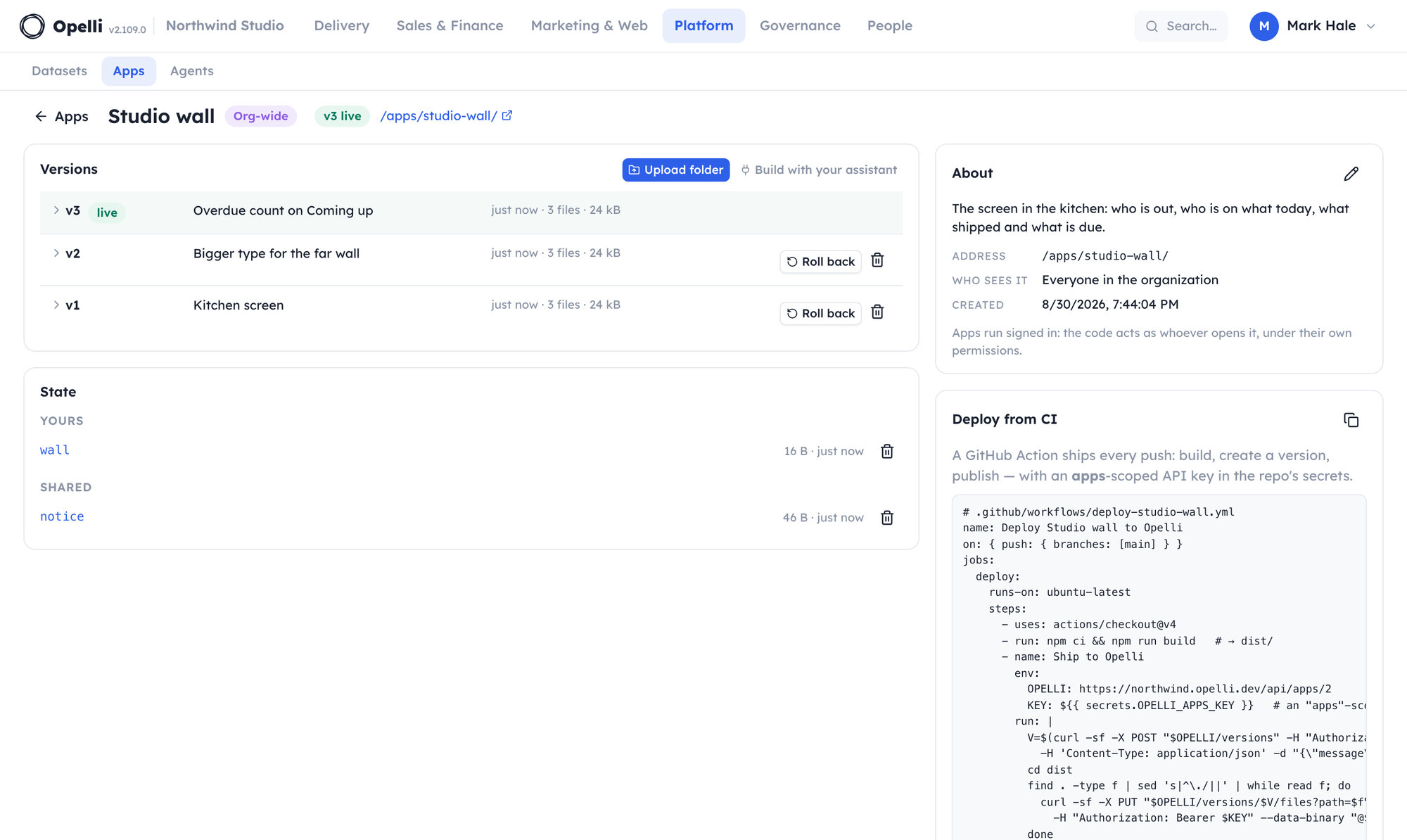Open the People menu
1407x840 pixels.
click(x=889, y=26)
